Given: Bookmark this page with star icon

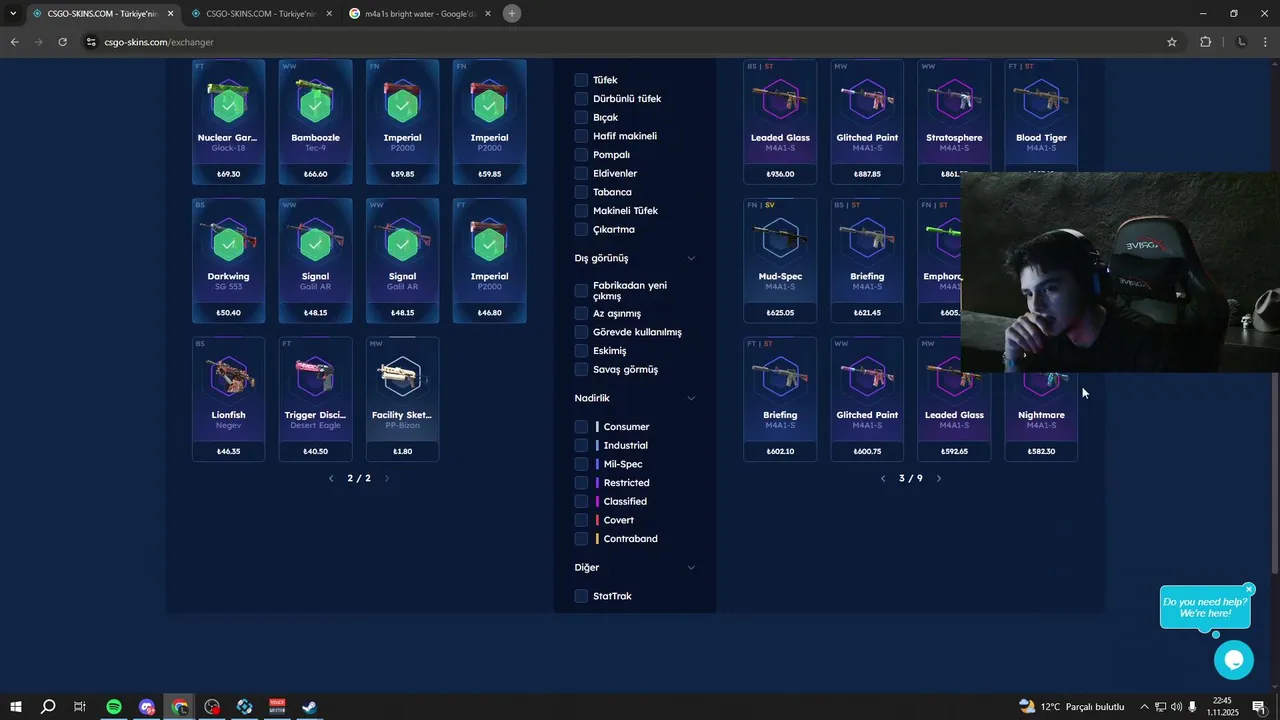Looking at the screenshot, I should 1172,42.
